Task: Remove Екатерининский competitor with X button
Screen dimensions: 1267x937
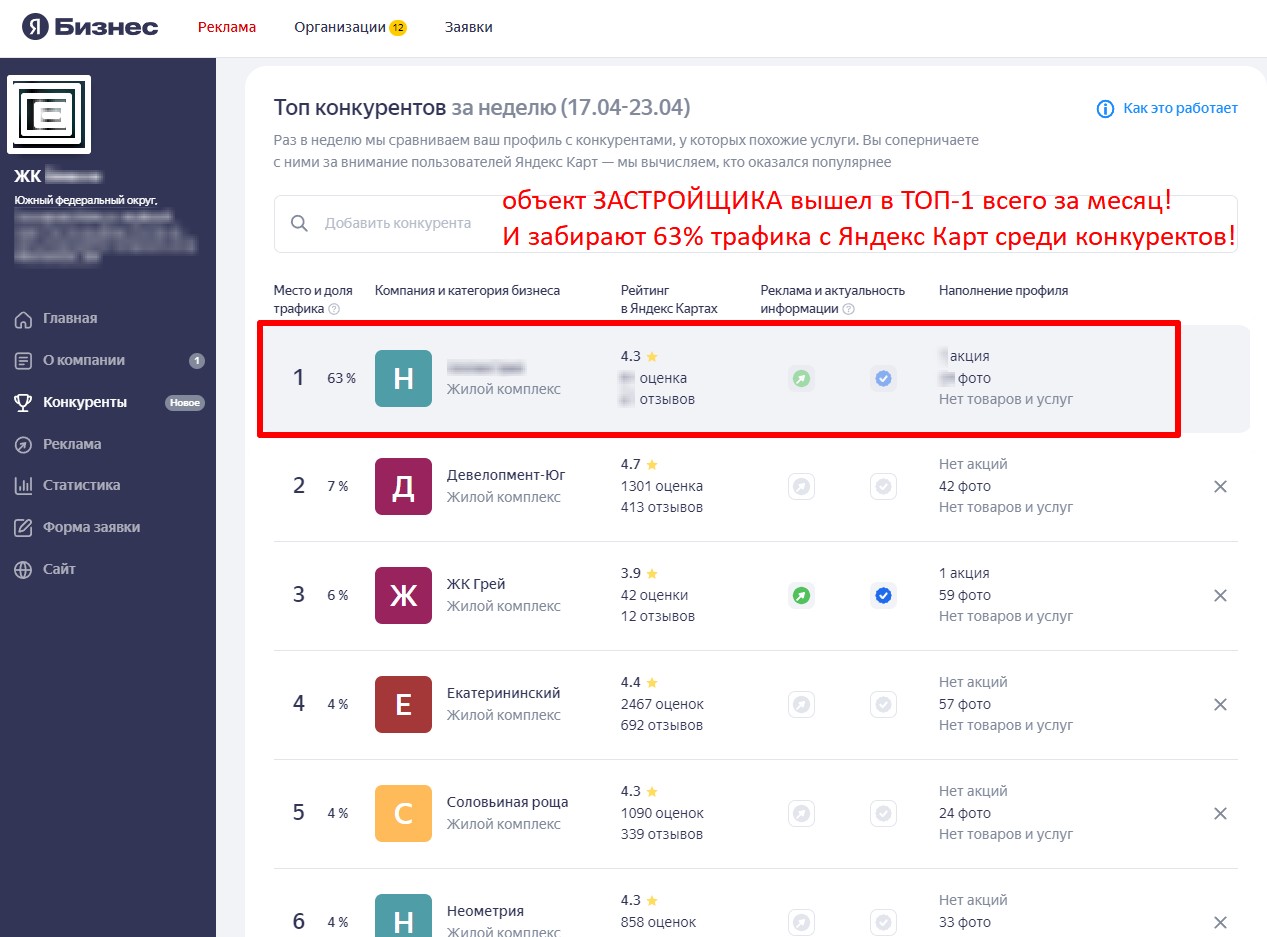Action: (x=1219, y=704)
